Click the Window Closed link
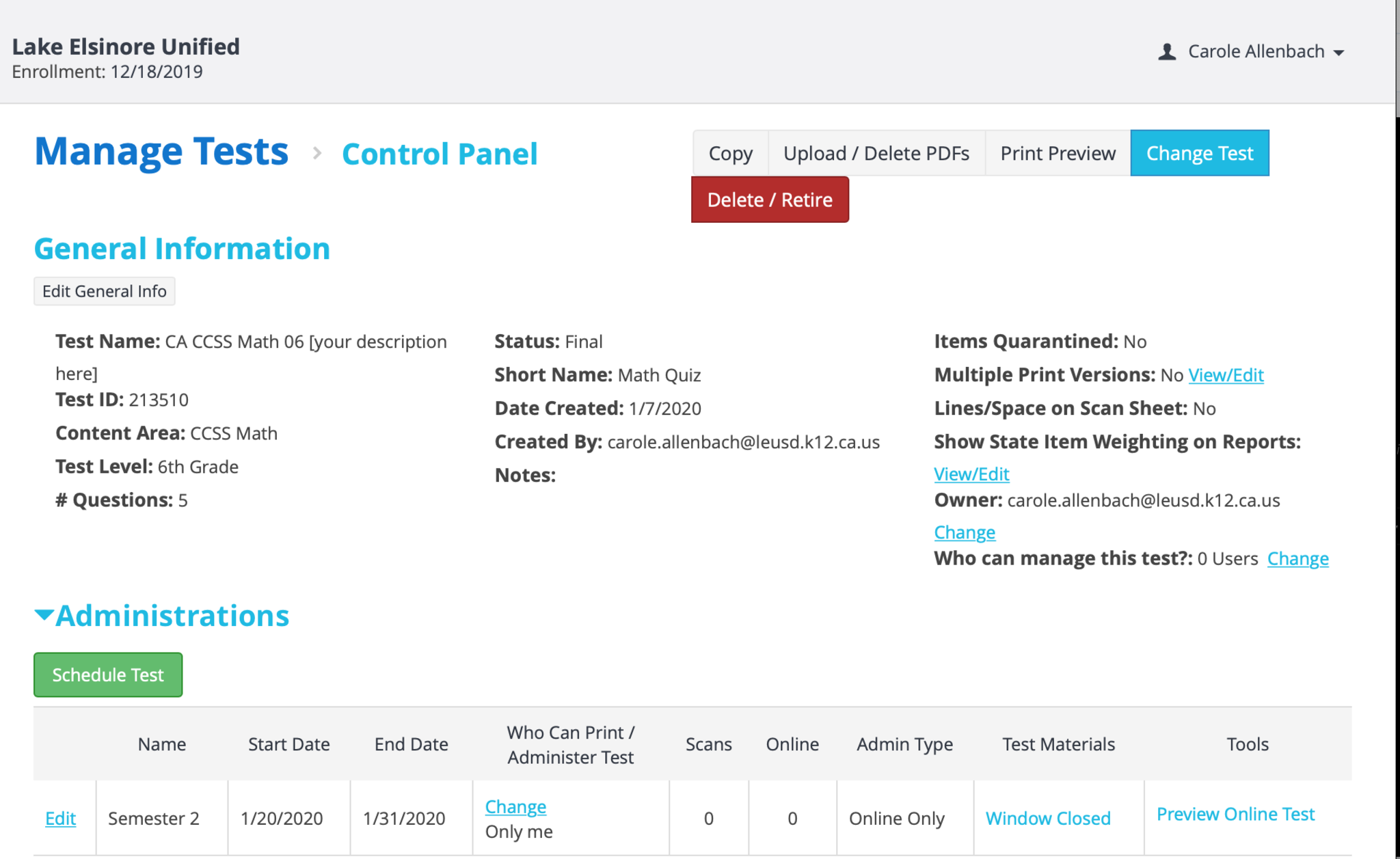The image size is (1400, 859). point(1048,818)
